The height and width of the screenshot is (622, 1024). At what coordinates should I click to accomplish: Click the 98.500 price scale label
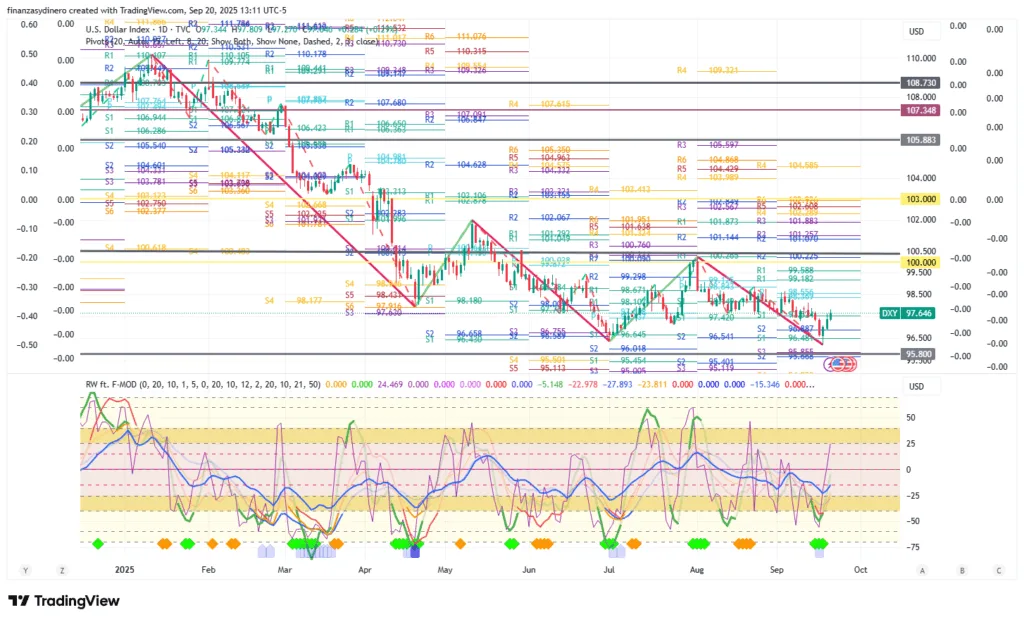coord(921,294)
